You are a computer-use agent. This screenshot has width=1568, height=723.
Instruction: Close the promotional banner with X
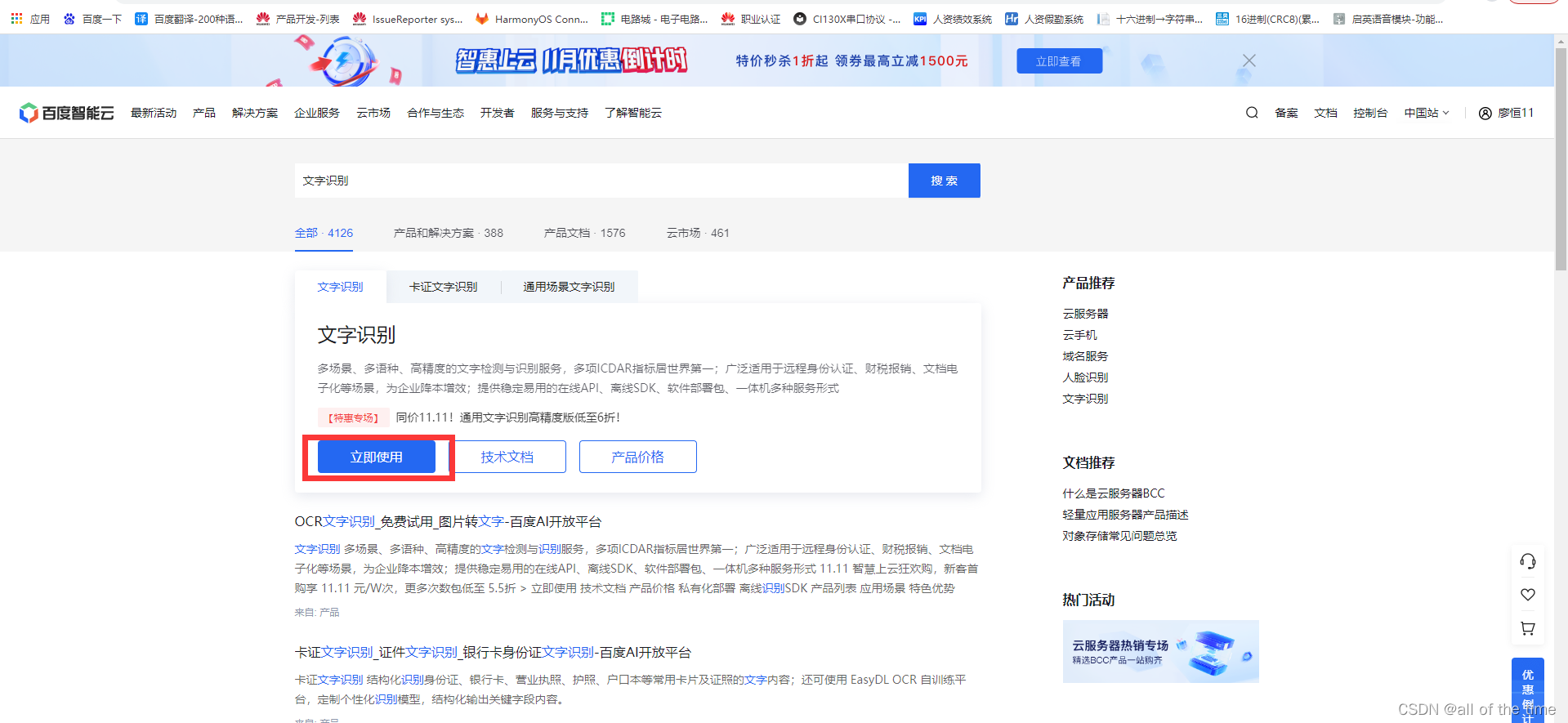pos(1249,60)
